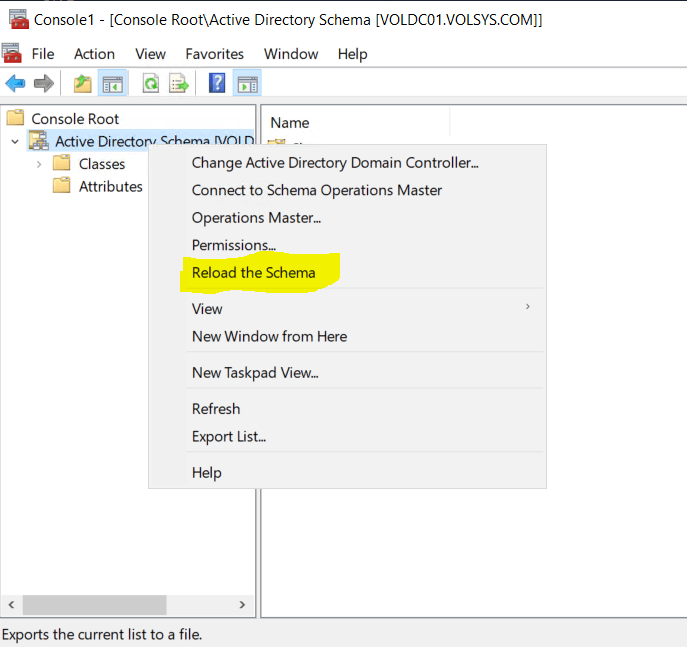Click Connect to Schema Operations Master
Image resolution: width=687 pixels, height=649 pixels.
[316, 190]
